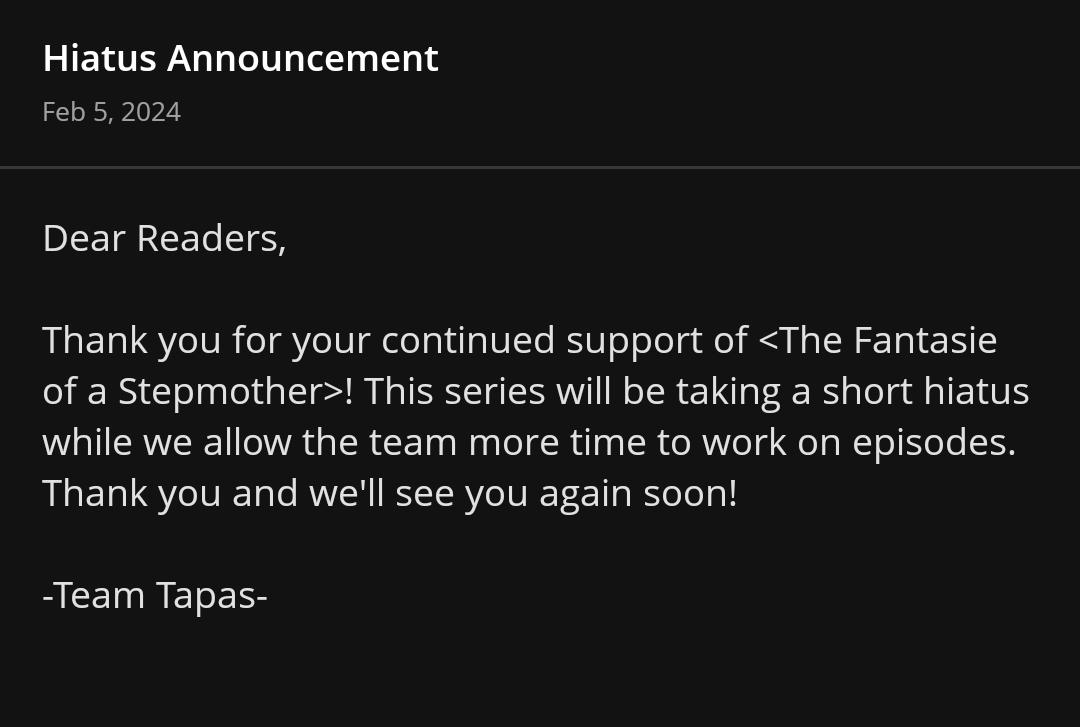Click the phrase 'short hiatus'
This screenshot has height=727, width=1080.
926,391
